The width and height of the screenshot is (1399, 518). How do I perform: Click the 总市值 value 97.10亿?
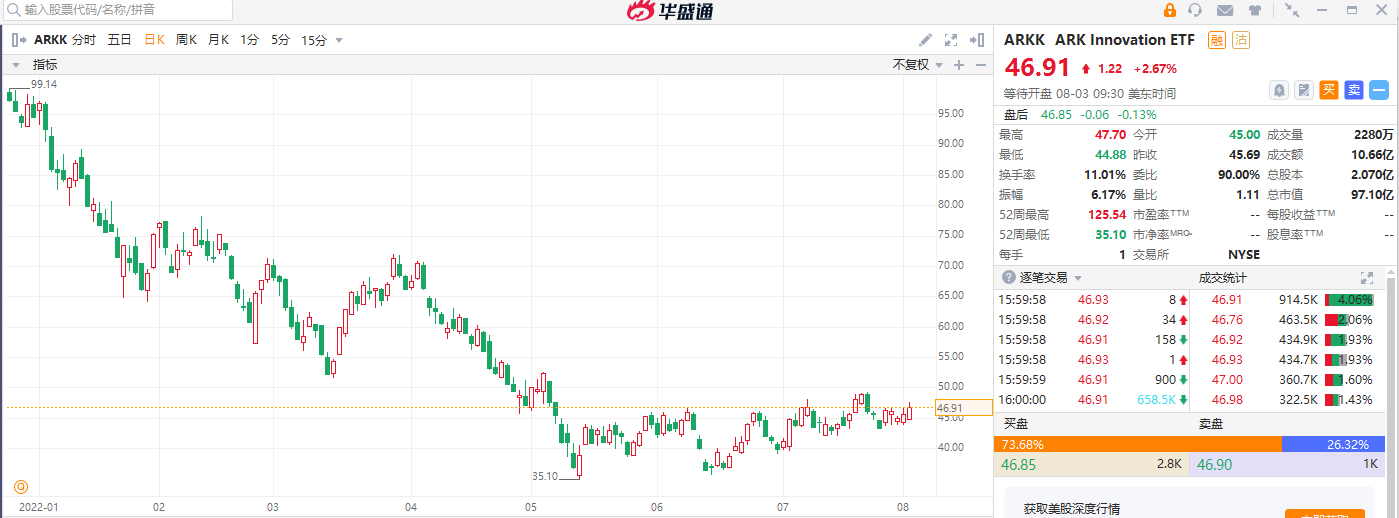(x=1374, y=194)
